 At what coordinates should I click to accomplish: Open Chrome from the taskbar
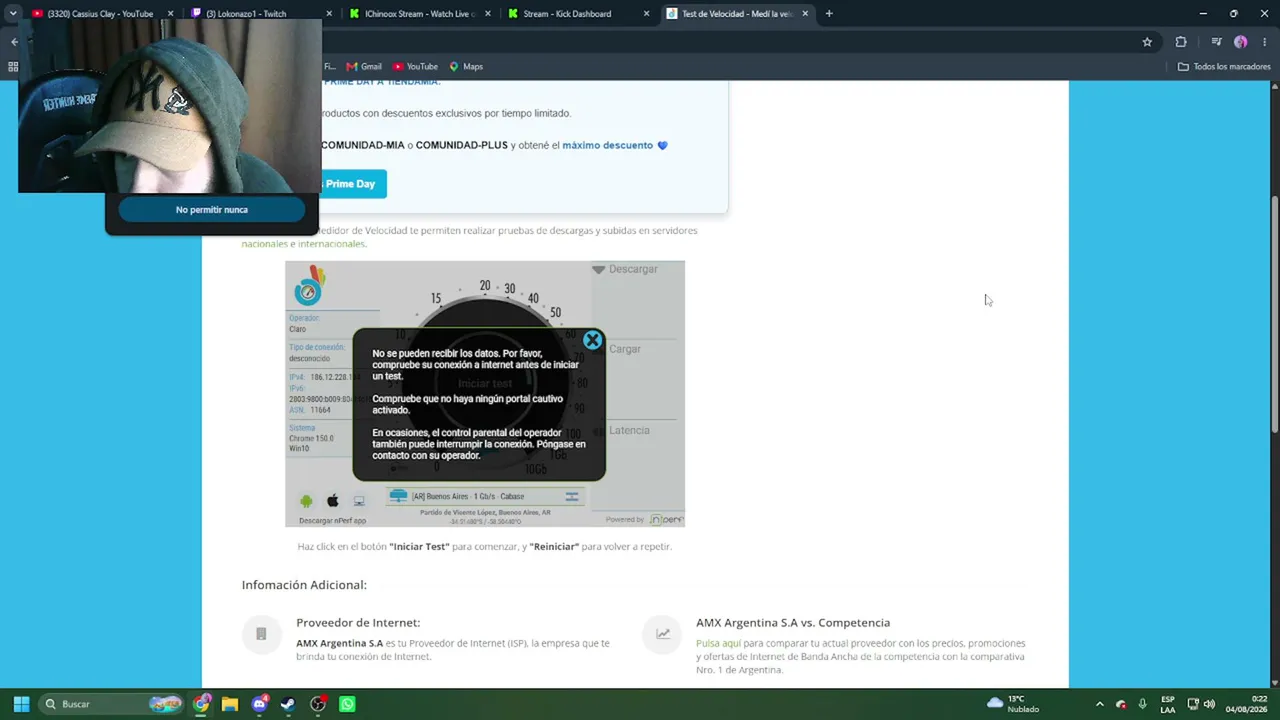202,704
